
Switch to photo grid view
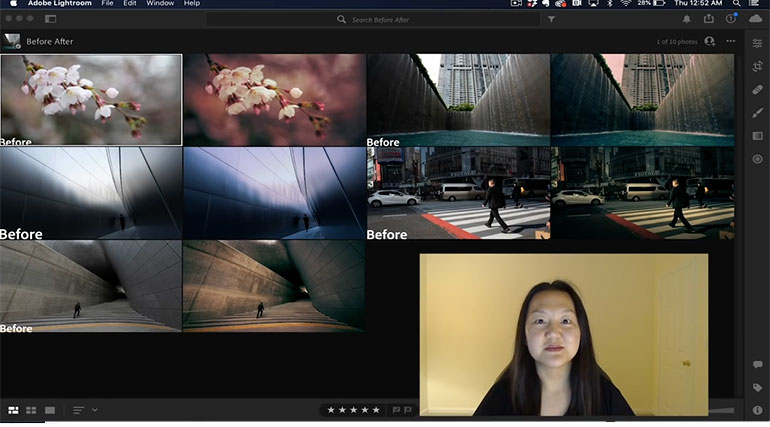point(14,410)
